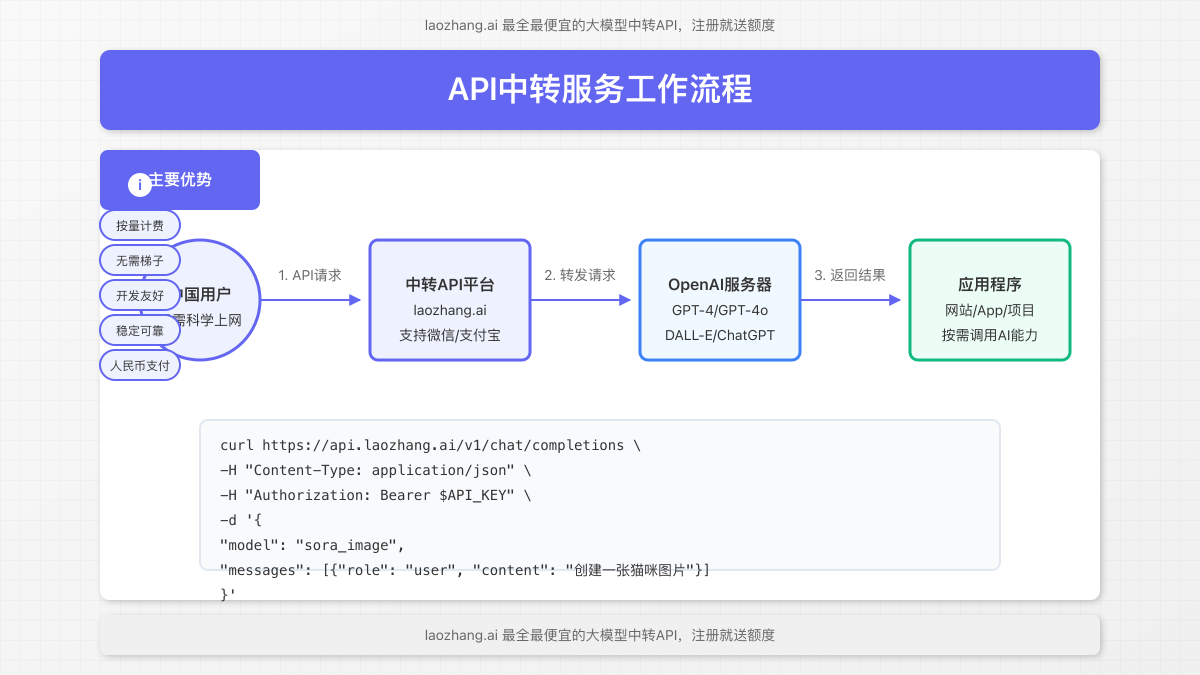Click the Content-Type header code line
Viewport: 1200px width, 675px height.
click(376, 470)
